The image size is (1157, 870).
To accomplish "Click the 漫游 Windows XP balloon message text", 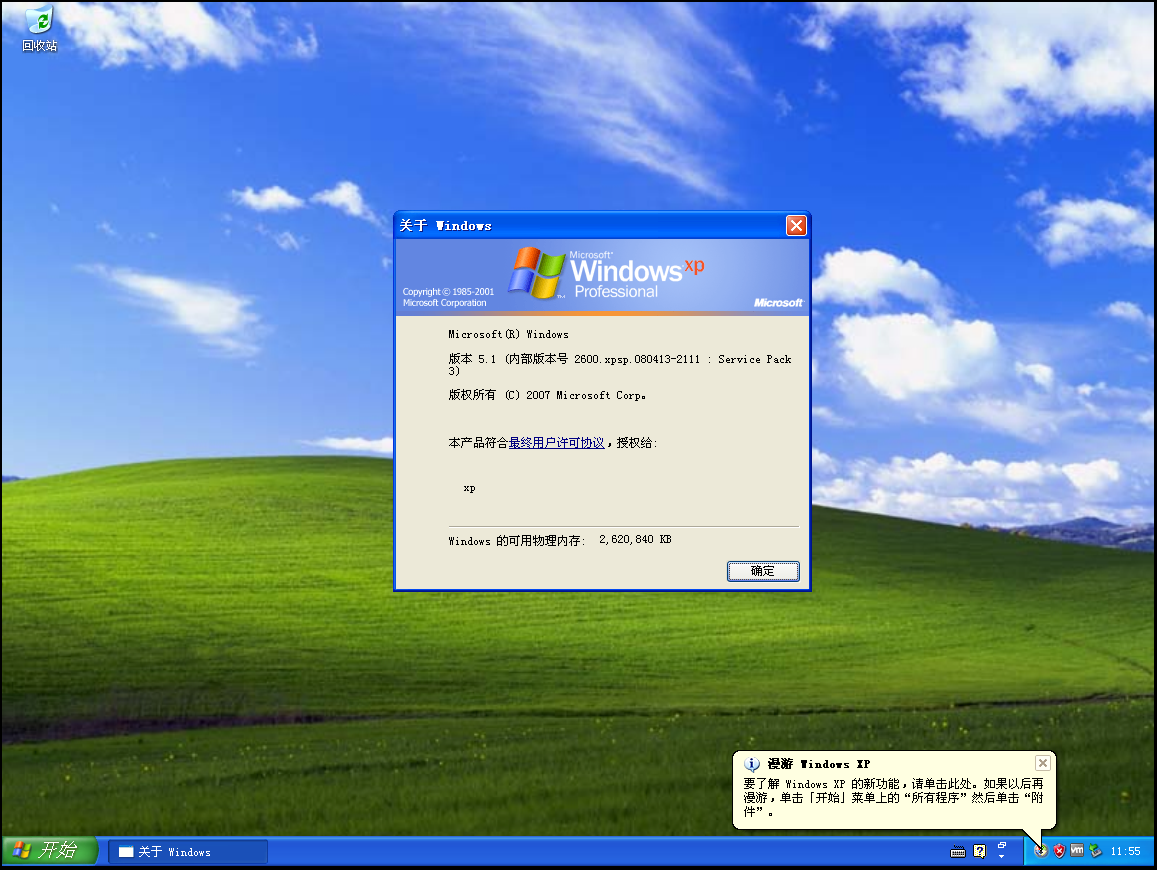I will tap(893, 798).
